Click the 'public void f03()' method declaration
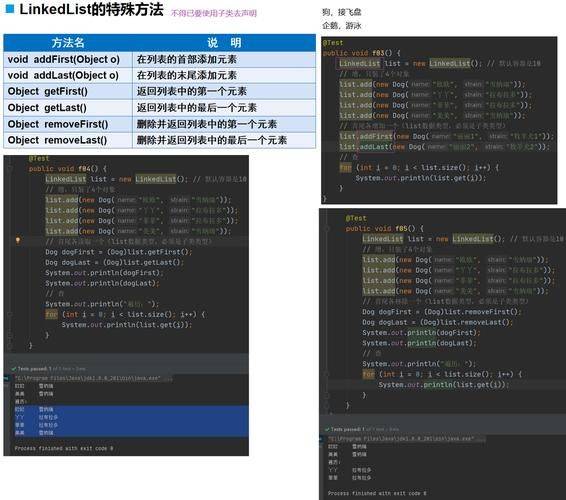The height and width of the screenshot is (500, 566). [x=361, y=53]
